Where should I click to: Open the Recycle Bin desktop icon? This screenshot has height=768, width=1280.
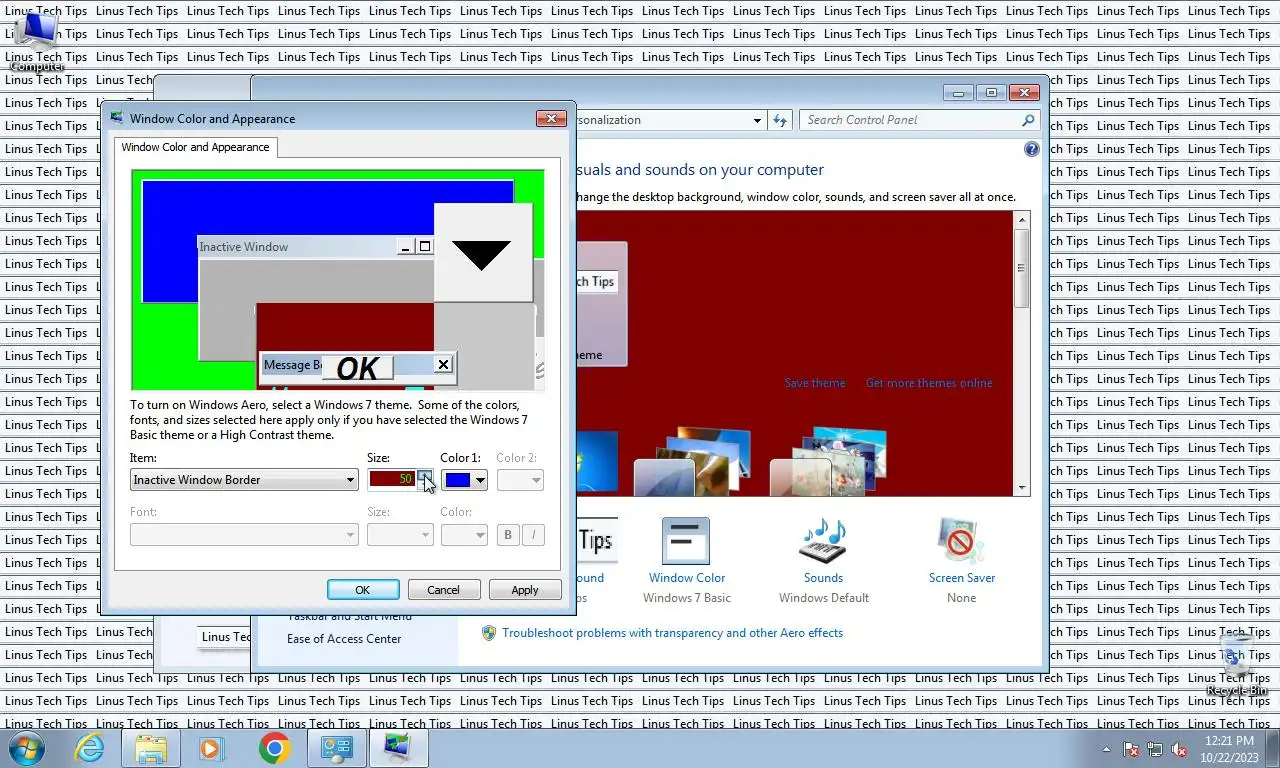(1236, 664)
